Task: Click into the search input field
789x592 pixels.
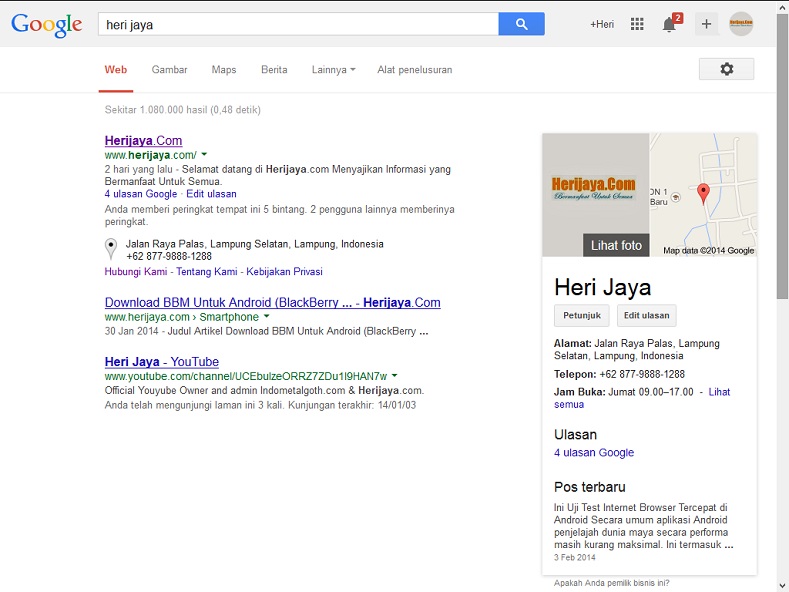Action: point(297,24)
